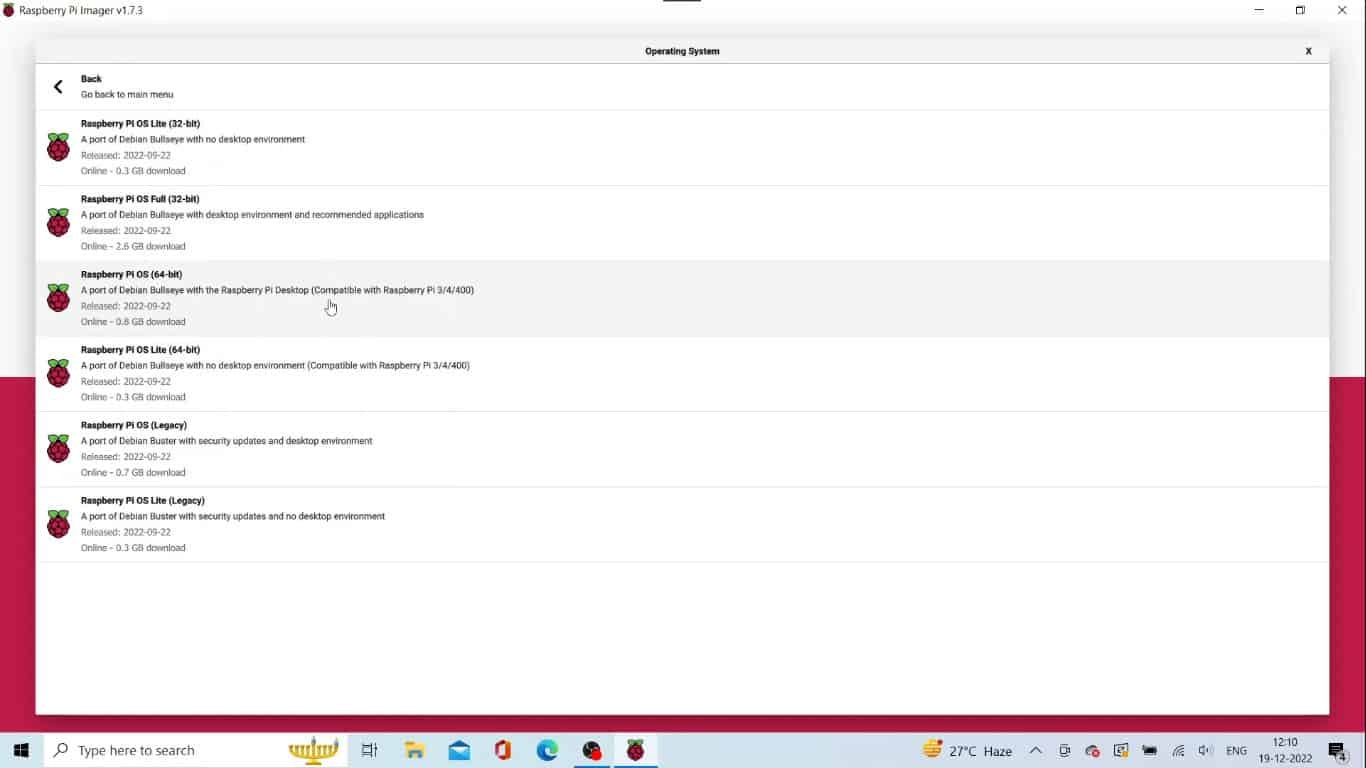Select Raspberry Pi OS Lite (32-bit) raspberry icon

[58, 147]
